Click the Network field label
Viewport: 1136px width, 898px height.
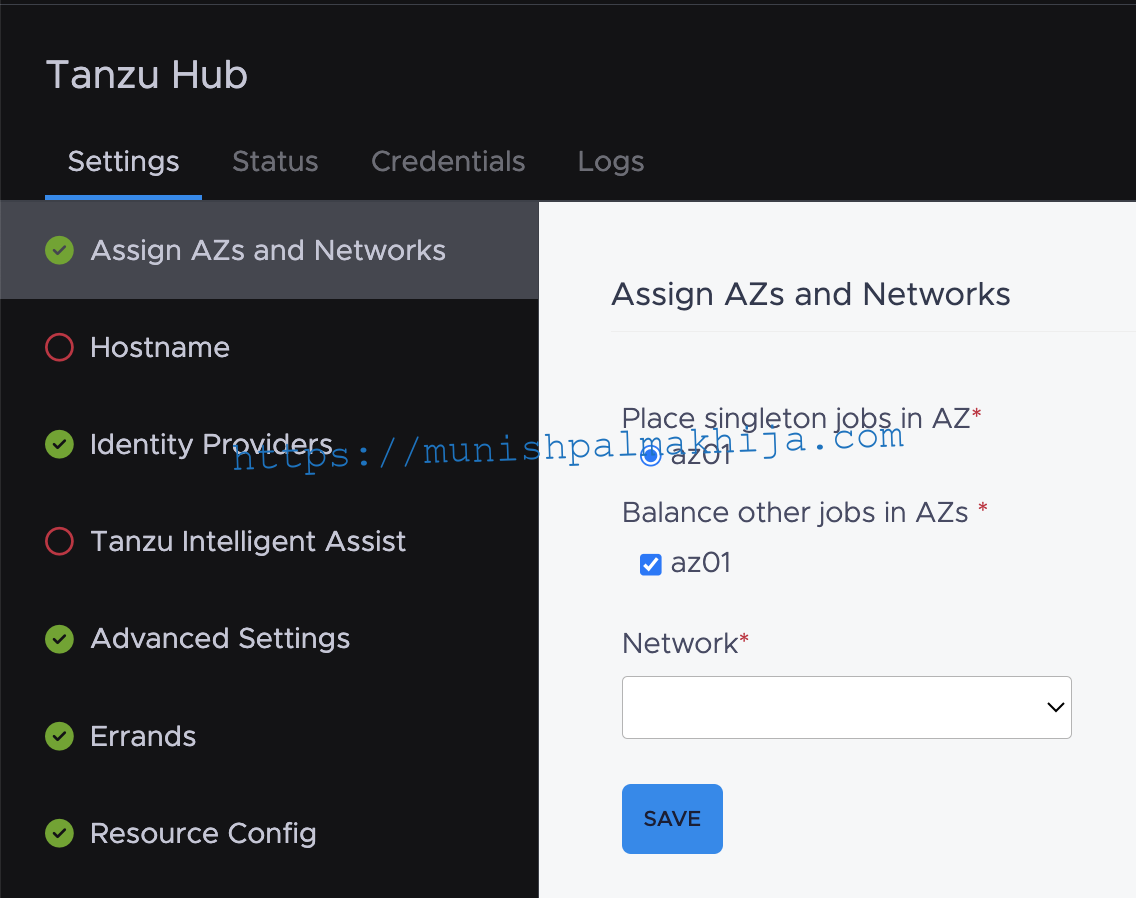coord(685,643)
